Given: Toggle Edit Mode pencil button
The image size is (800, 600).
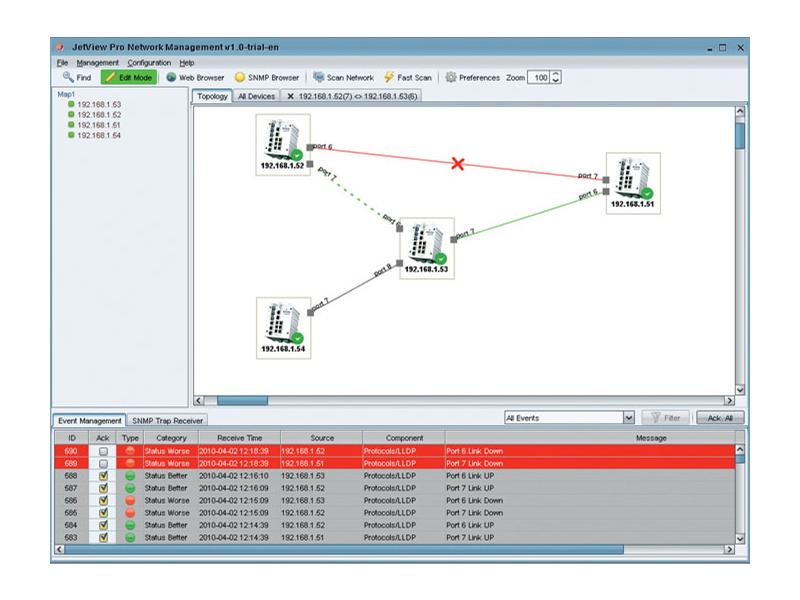Looking at the screenshot, I should (129, 78).
